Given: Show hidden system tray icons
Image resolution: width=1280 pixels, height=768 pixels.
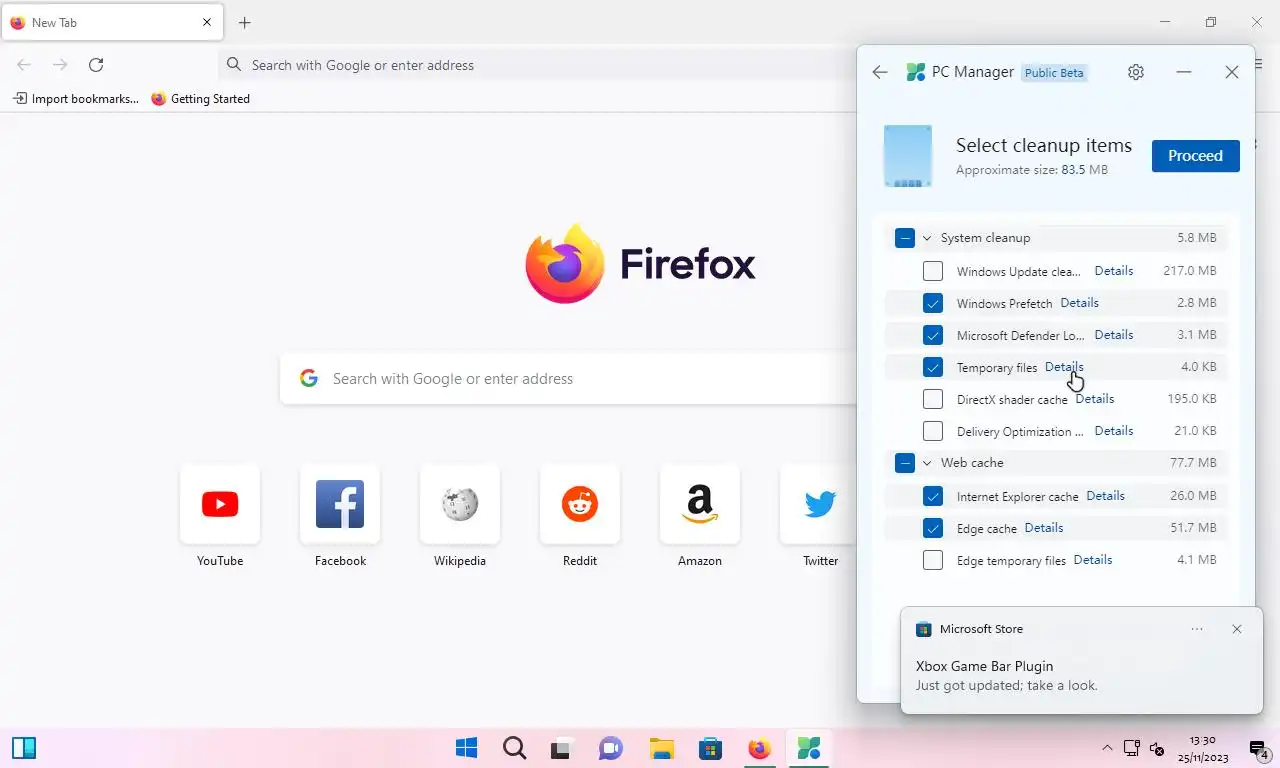Looking at the screenshot, I should (1107, 748).
